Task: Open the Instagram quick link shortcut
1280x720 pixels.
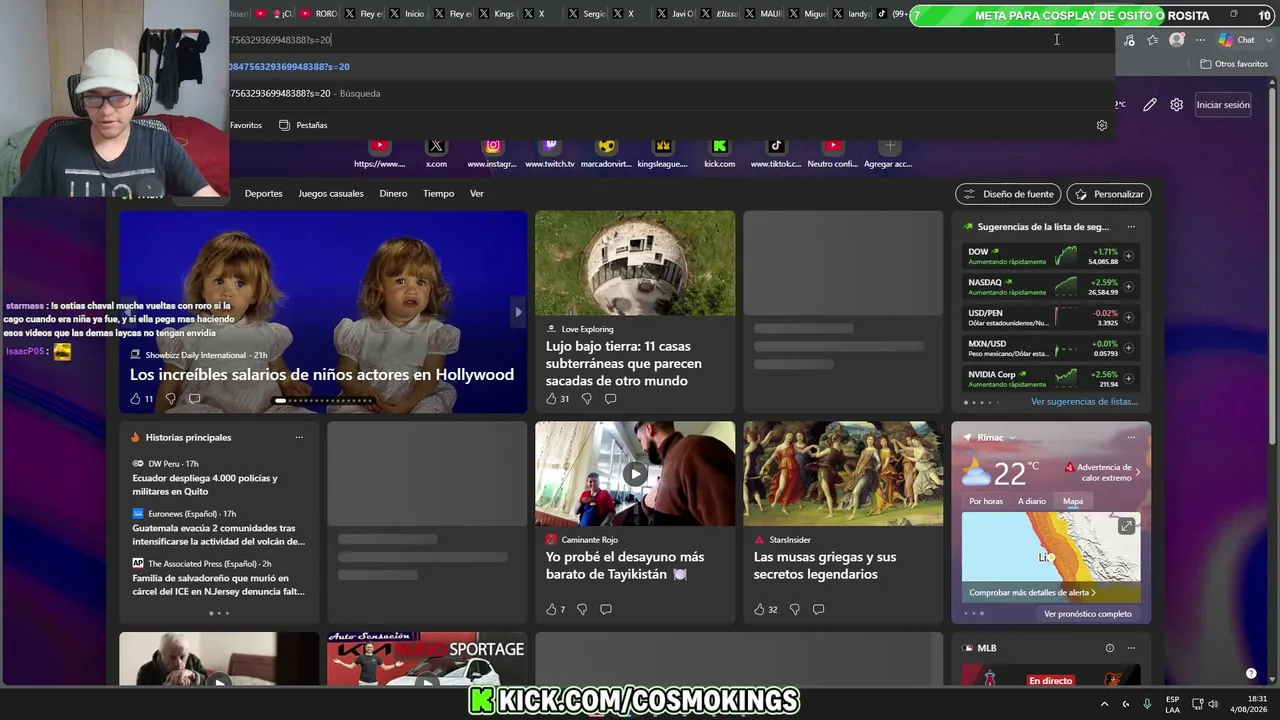Action: pyautogui.click(x=492, y=153)
